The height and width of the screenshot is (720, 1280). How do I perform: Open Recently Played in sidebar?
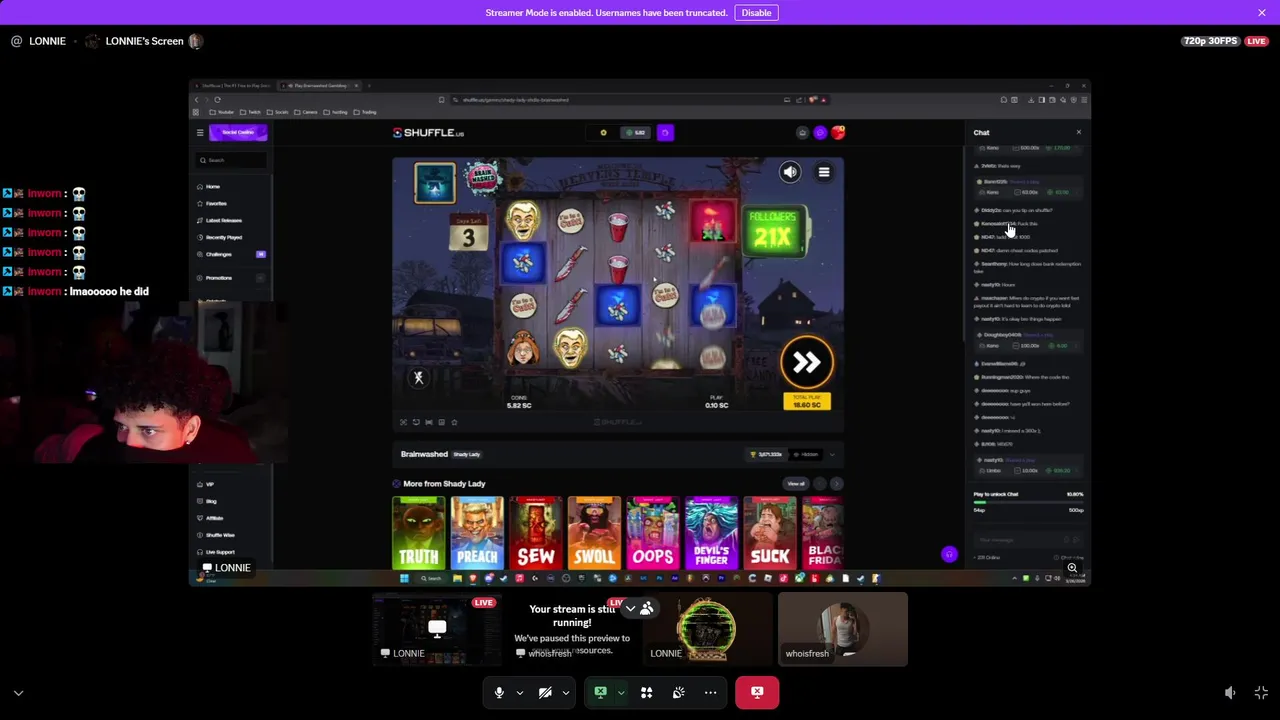(219, 238)
